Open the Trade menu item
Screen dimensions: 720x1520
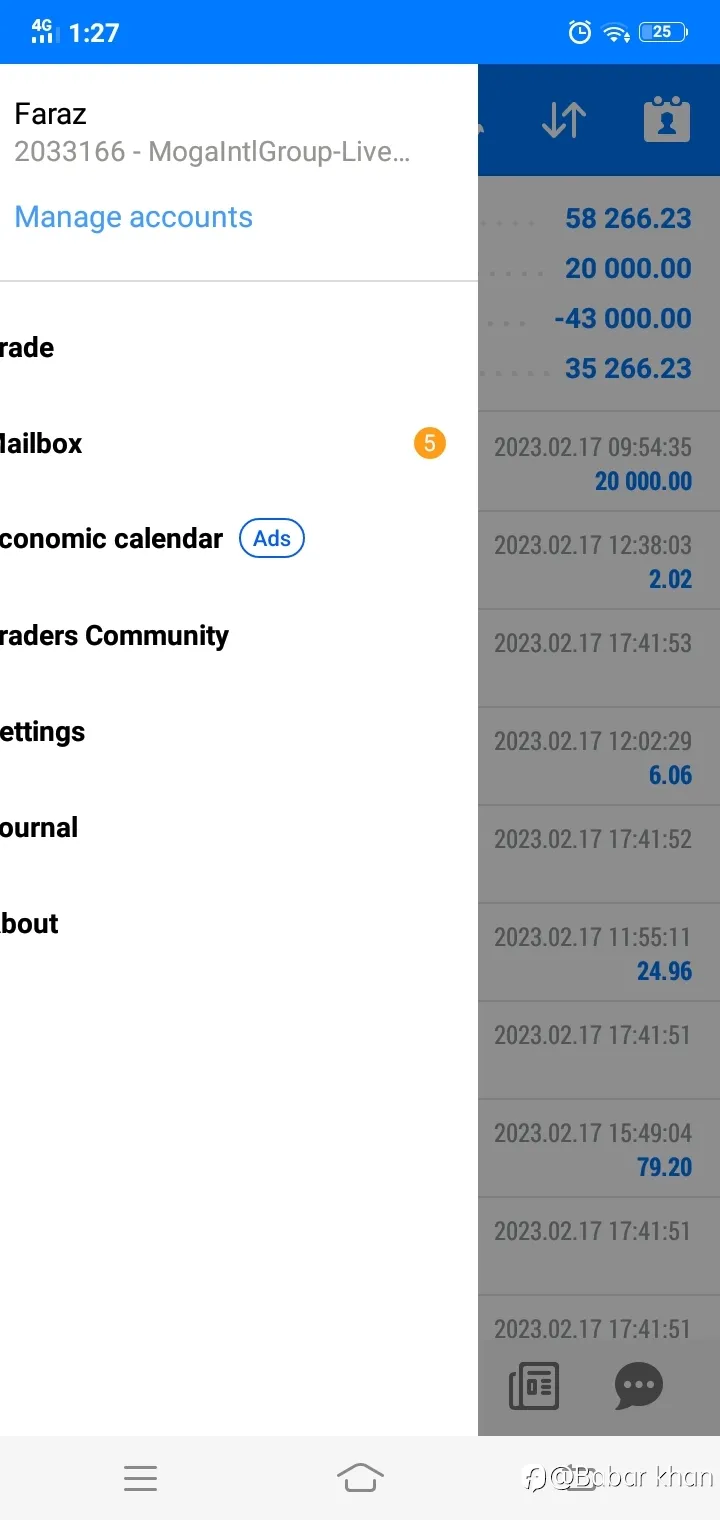click(x=239, y=348)
